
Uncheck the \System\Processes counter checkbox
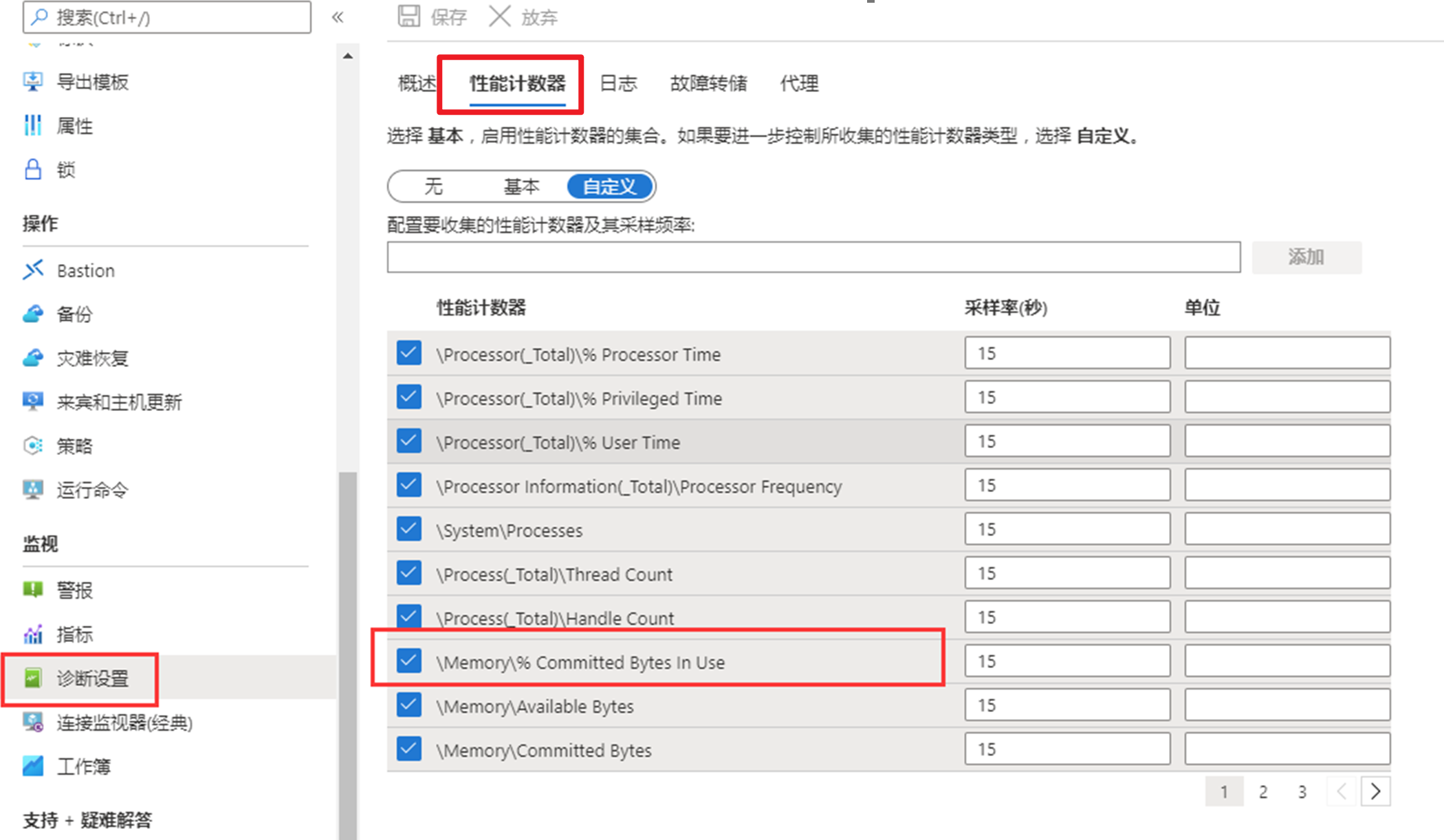point(409,529)
